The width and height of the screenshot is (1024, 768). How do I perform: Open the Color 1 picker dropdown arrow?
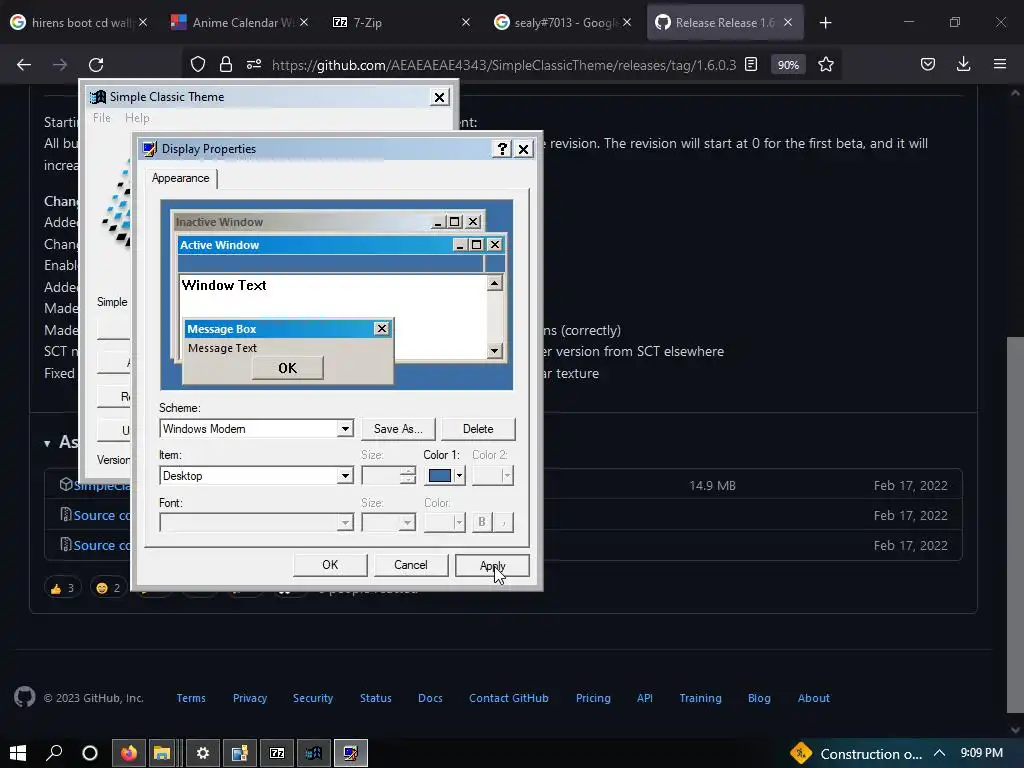459,475
